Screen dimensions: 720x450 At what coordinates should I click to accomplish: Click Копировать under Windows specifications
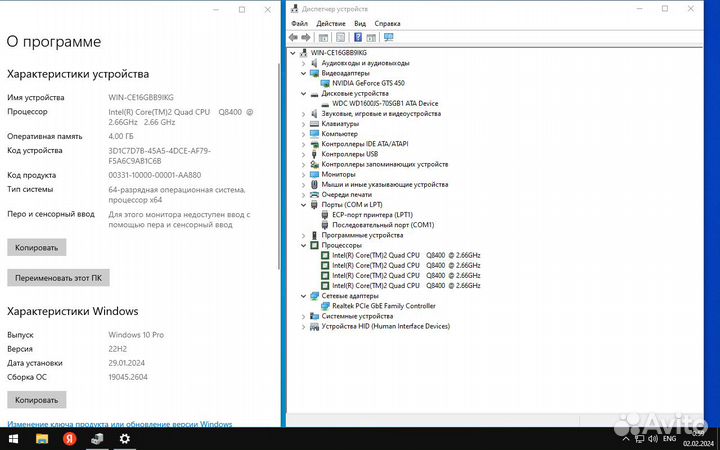[x=37, y=400]
